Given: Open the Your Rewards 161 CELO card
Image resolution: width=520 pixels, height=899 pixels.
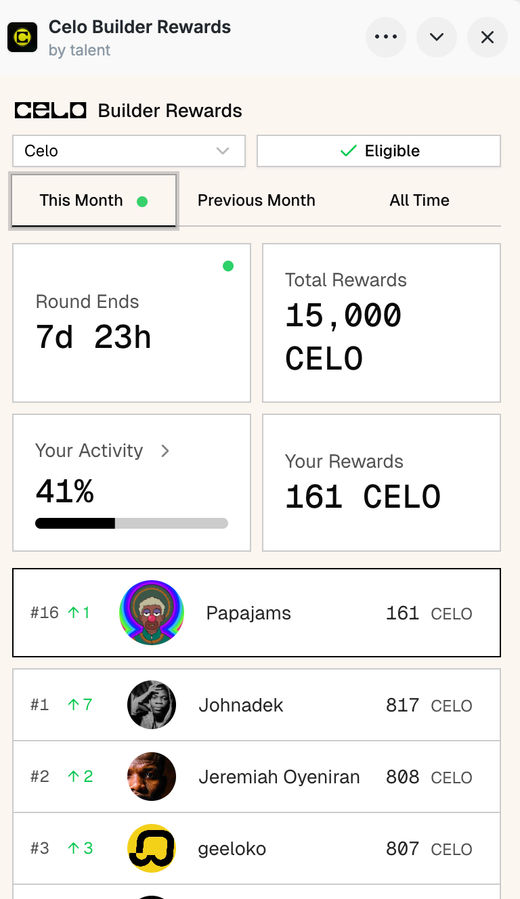Looking at the screenshot, I should [381, 483].
